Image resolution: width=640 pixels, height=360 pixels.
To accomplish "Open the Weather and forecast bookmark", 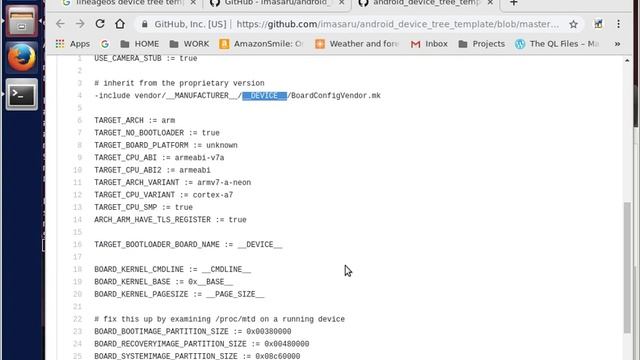I will click(357, 44).
